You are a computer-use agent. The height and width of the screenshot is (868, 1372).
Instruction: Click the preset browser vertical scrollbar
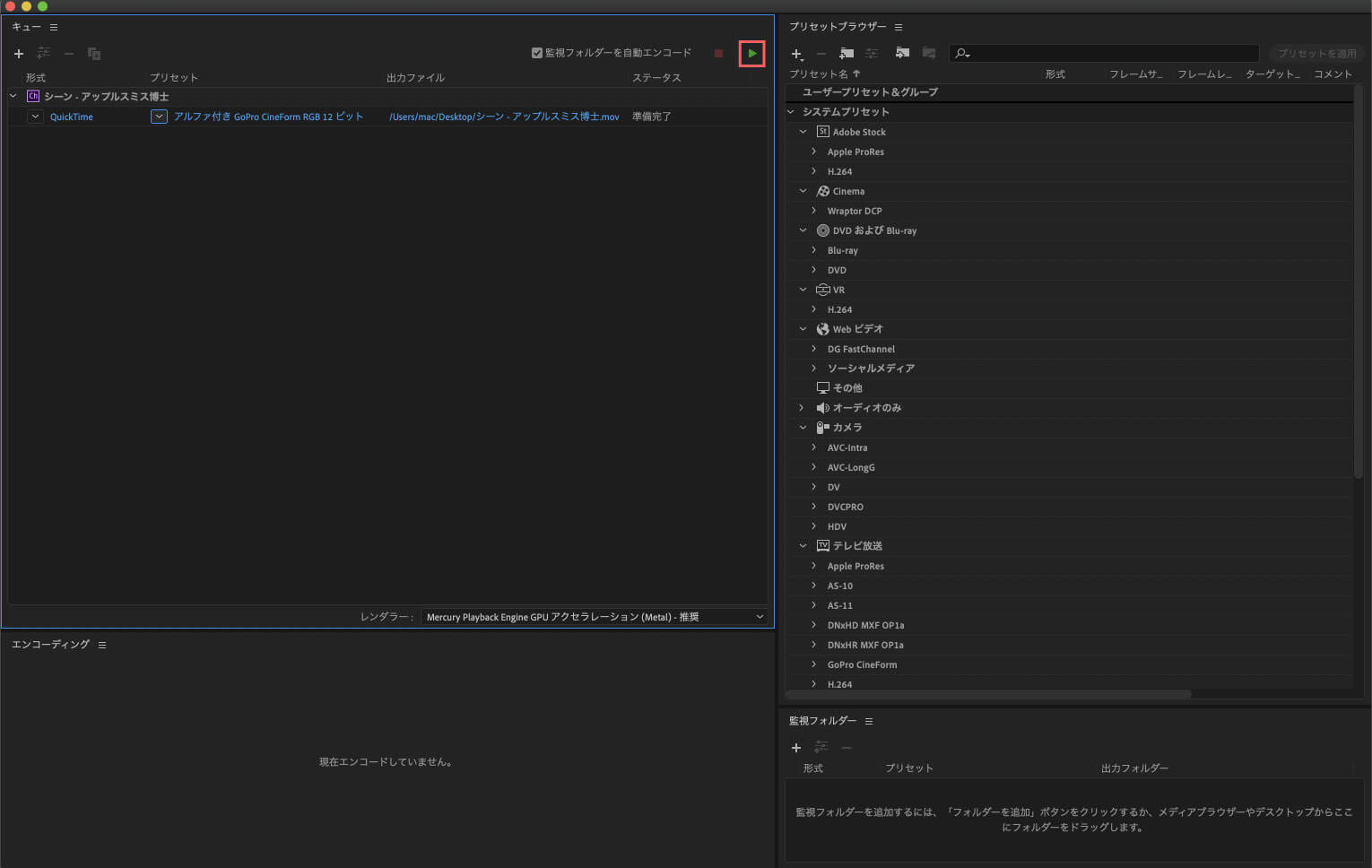coord(1359,282)
